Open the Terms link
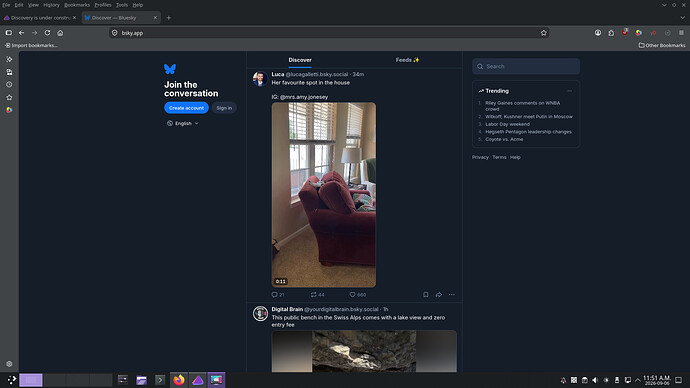Screen dimensions: 690x388 click(x=499, y=157)
